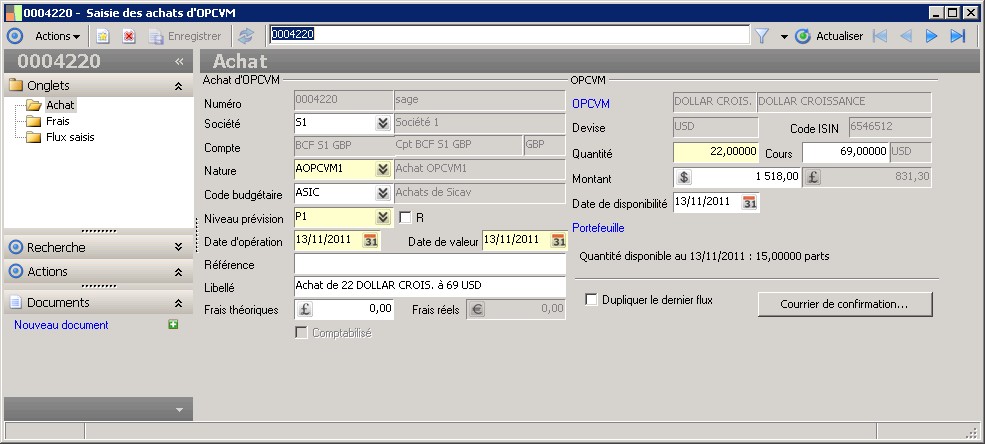This screenshot has height=444, width=985.
Task: Click the filter funnel icon
Action: pyautogui.click(x=762, y=36)
